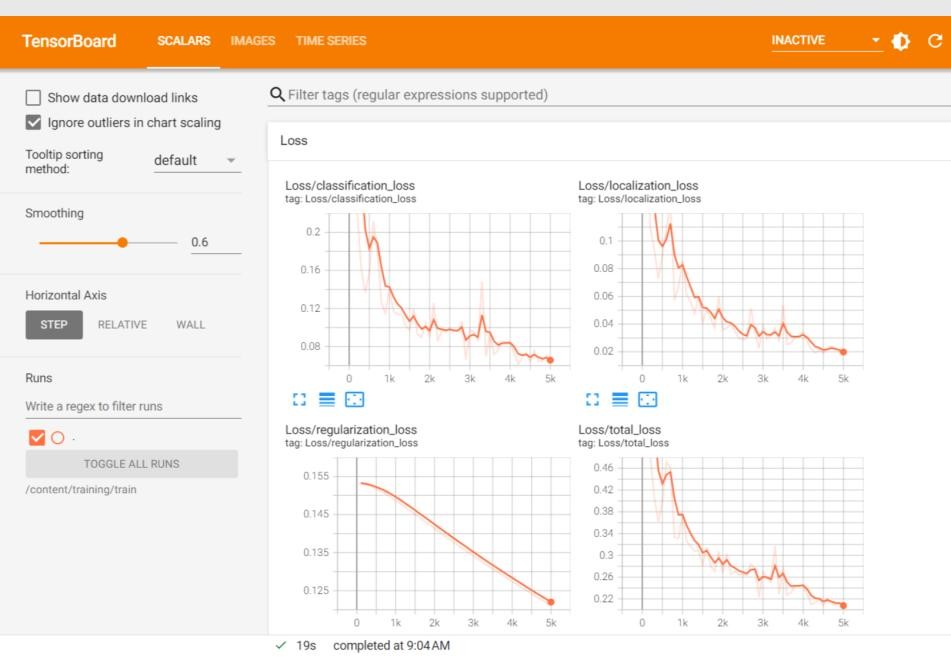This screenshot has height=662, width=951.
Task: Uncheck Ignore outliers in chart scaling
Action: point(34,122)
